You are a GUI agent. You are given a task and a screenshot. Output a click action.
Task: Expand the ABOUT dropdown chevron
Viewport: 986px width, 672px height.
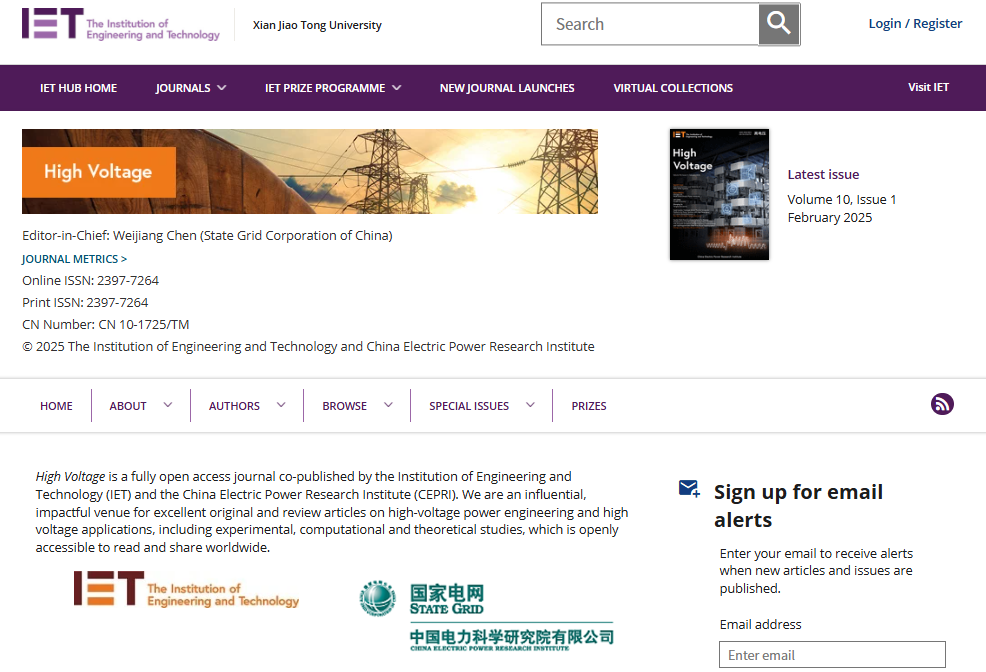[x=168, y=405]
